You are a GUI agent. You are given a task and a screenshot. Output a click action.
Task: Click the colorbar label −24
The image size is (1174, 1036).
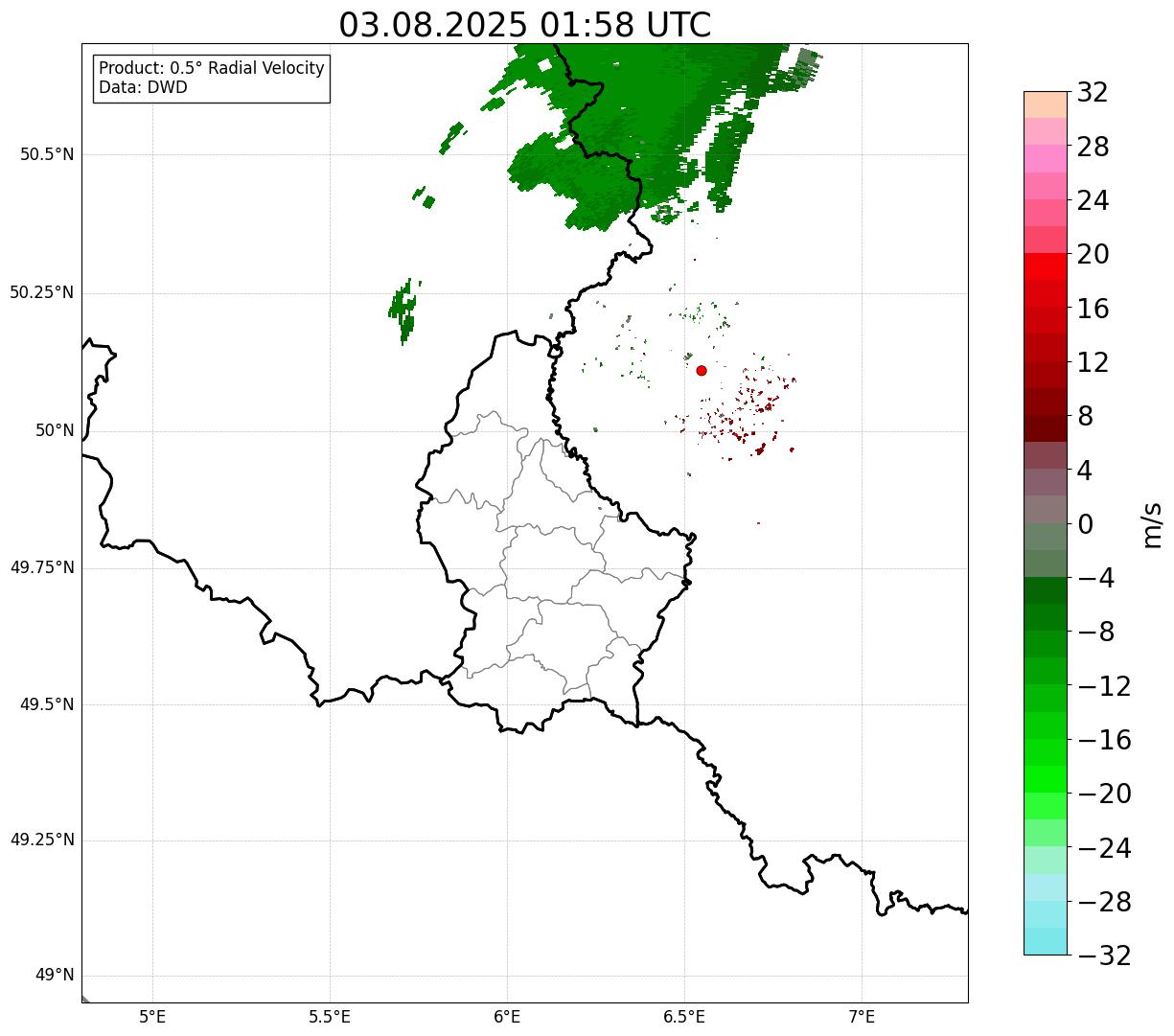coord(1104,848)
